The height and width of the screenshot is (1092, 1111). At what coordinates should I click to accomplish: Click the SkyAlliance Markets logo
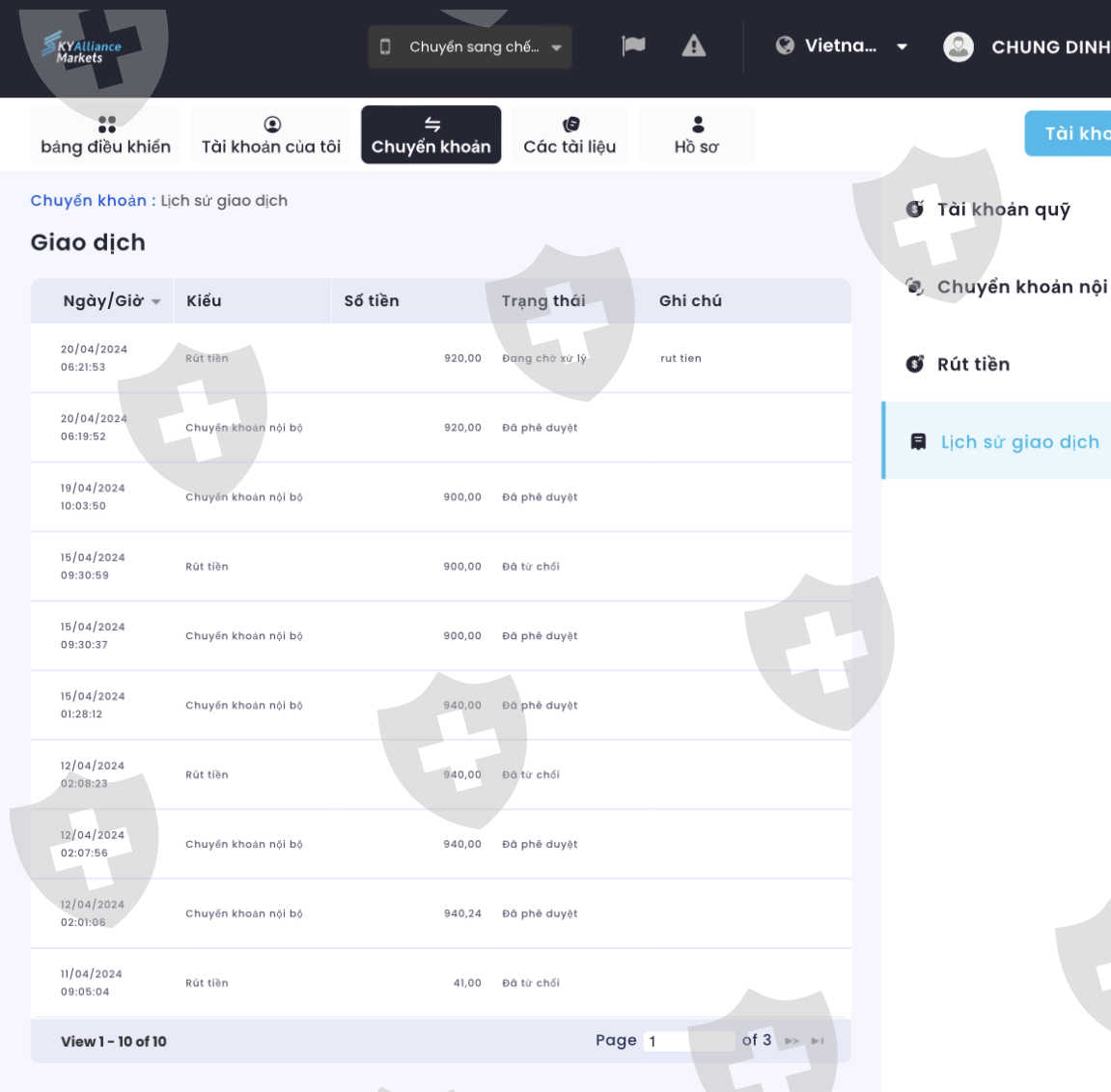pos(82,47)
